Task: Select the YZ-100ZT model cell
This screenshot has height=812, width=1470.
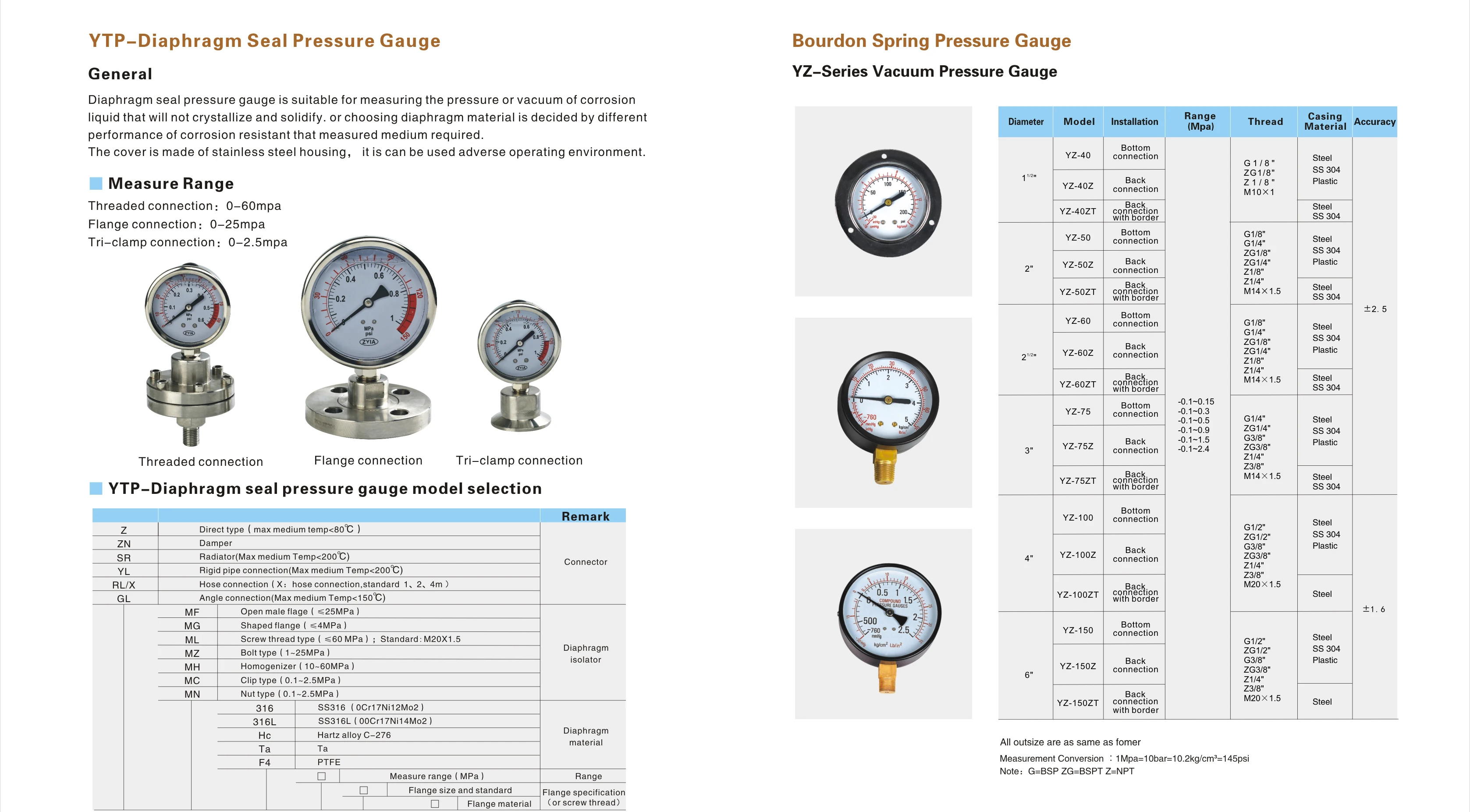Action: coord(1077,595)
